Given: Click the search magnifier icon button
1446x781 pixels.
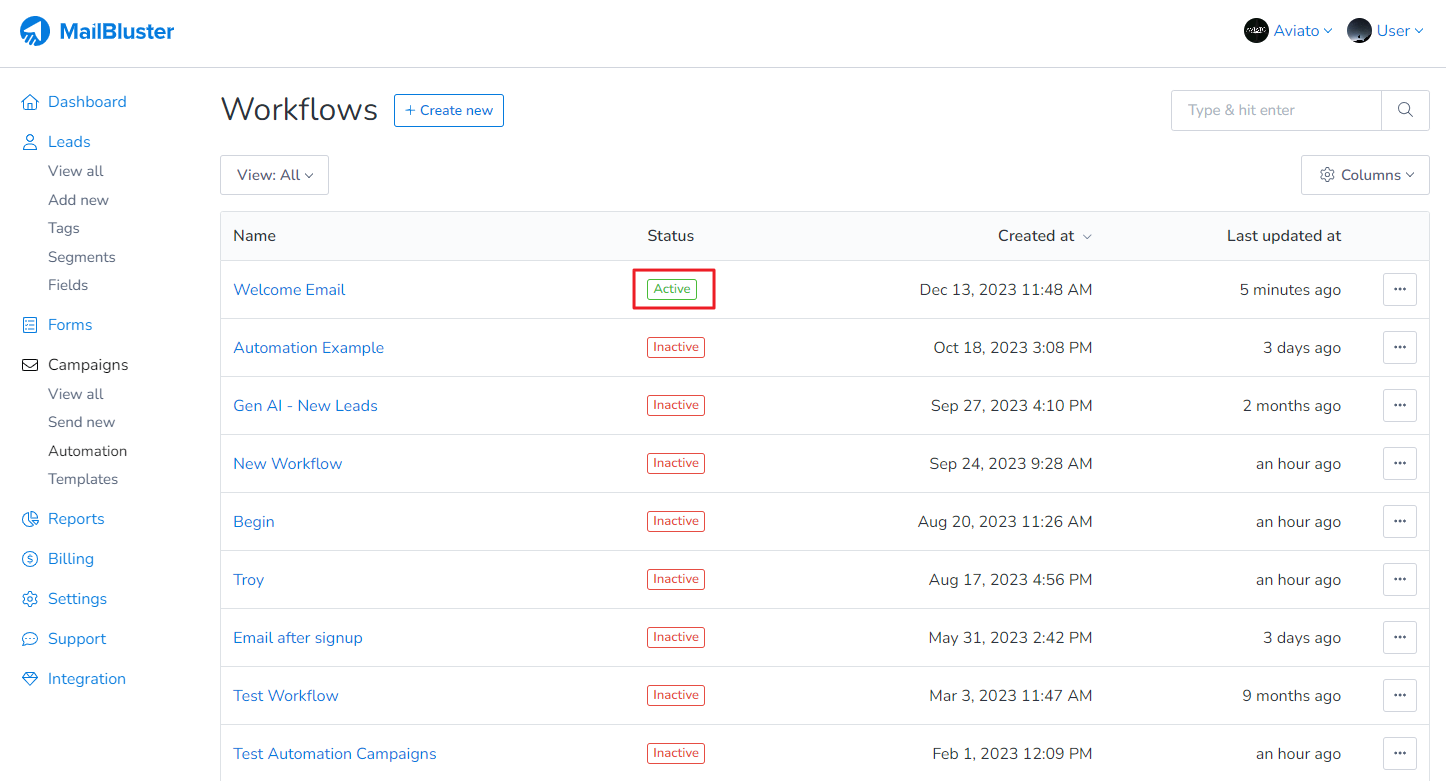Looking at the screenshot, I should tap(1405, 110).
